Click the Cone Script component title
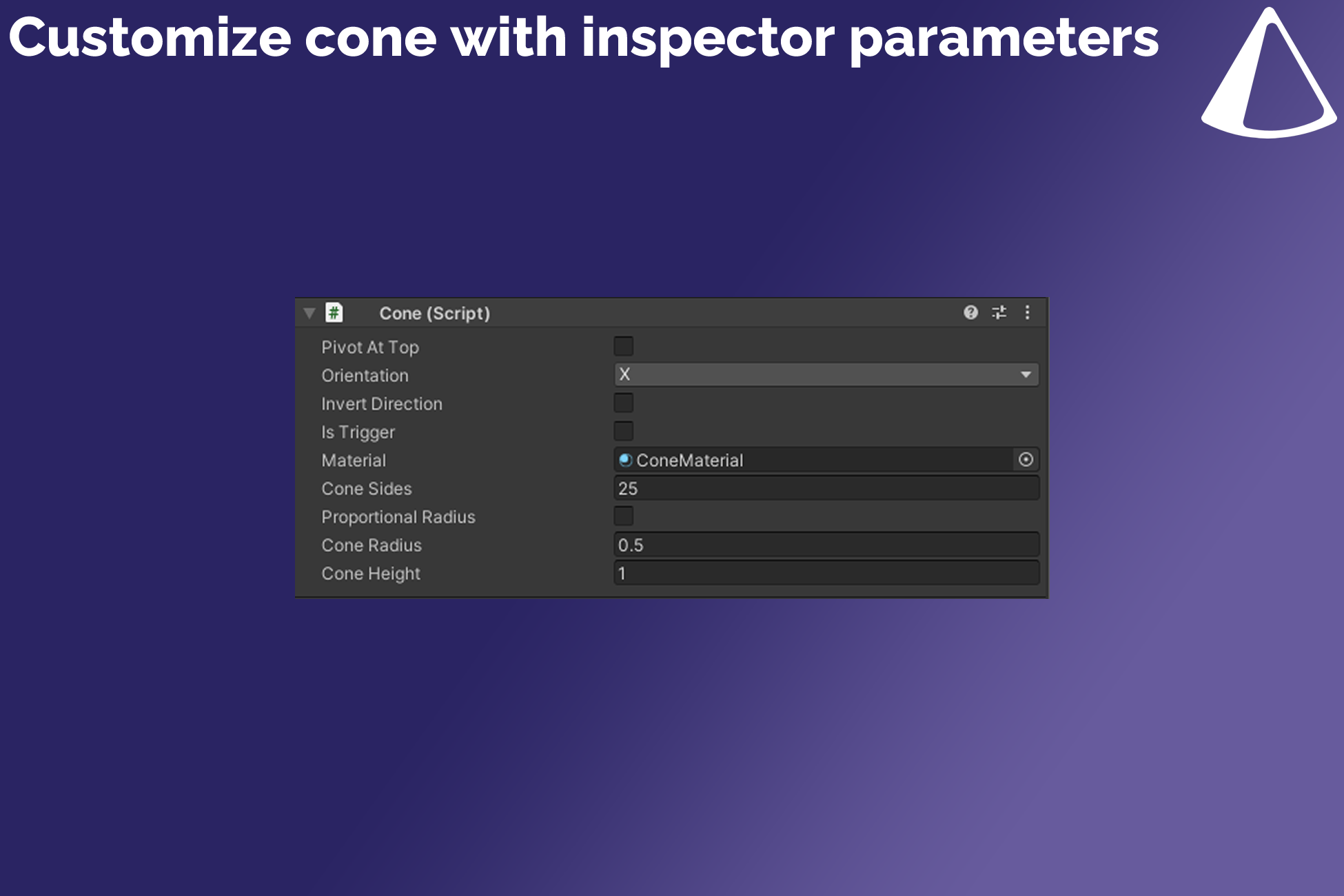 (433, 313)
